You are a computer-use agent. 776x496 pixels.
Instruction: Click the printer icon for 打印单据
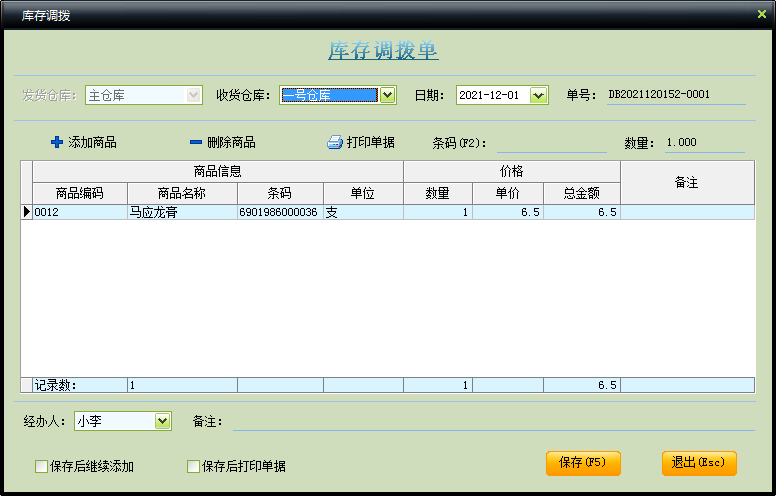point(335,142)
